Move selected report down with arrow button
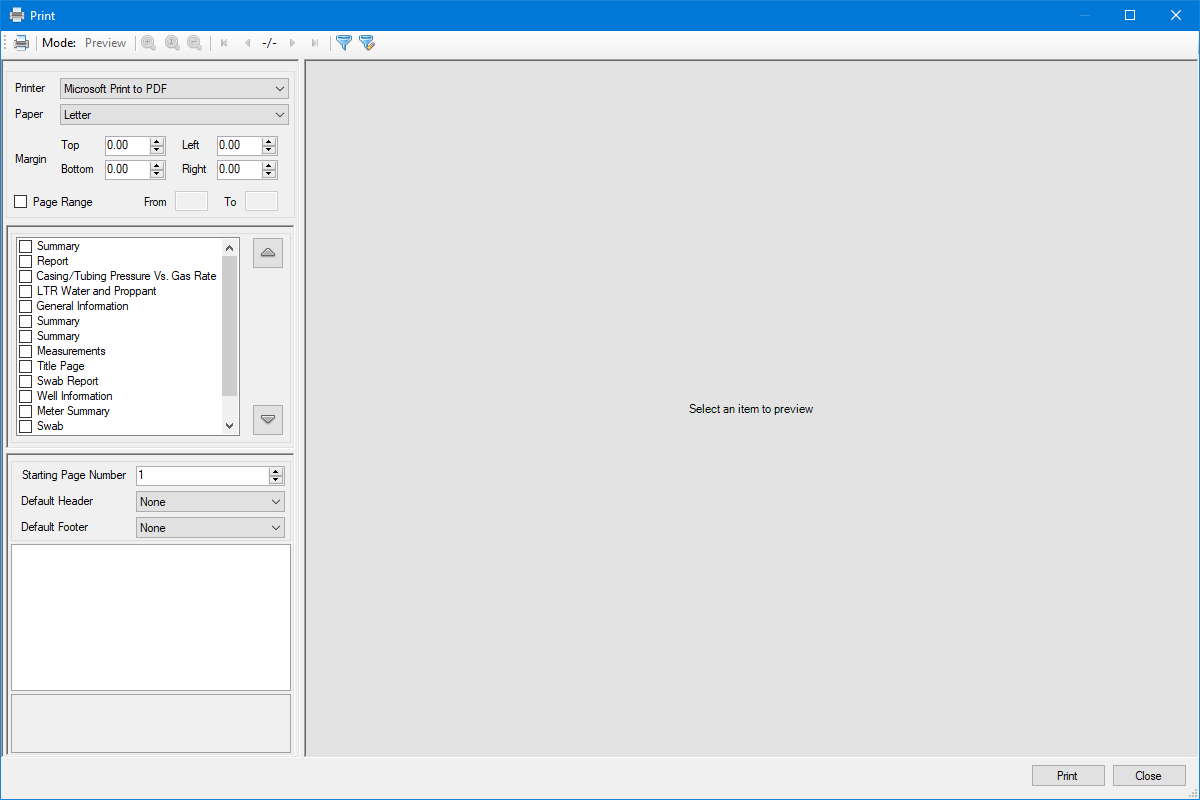The width and height of the screenshot is (1200, 800). click(268, 419)
